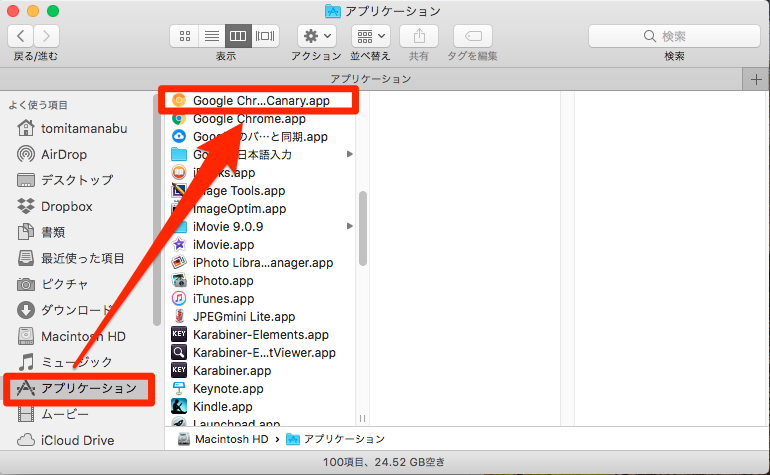Open the Action gear dropdown
Screen dimensions: 770x475
pyautogui.click(x=317, y=36)
